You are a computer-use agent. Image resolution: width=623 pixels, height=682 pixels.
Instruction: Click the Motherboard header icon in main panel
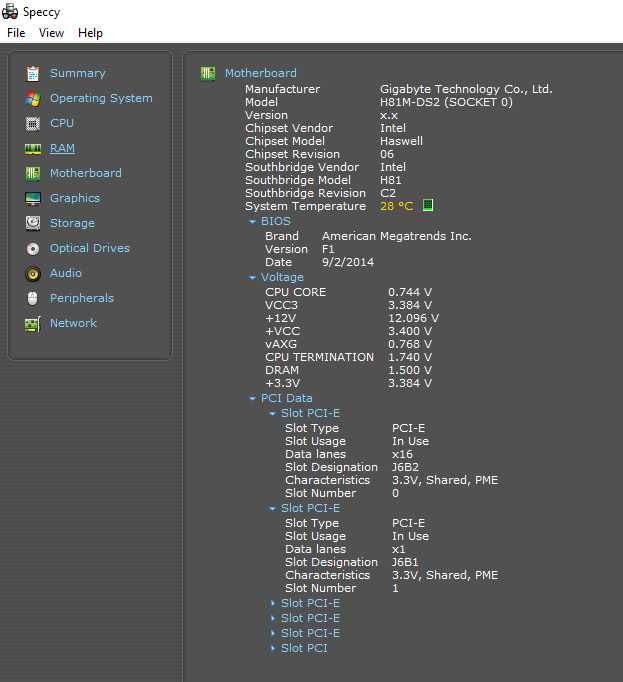point(208,73)
